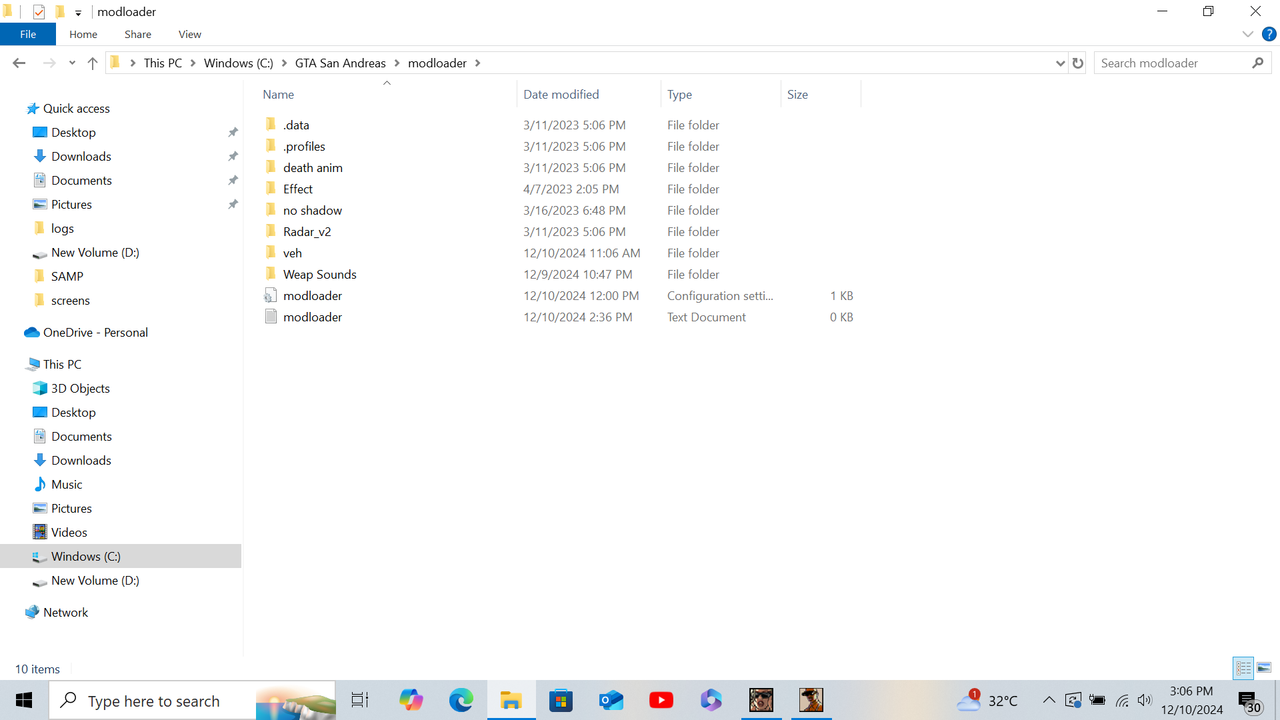
Task: Switch to the Home ribbon tab
Action: (x=83, y=34)
